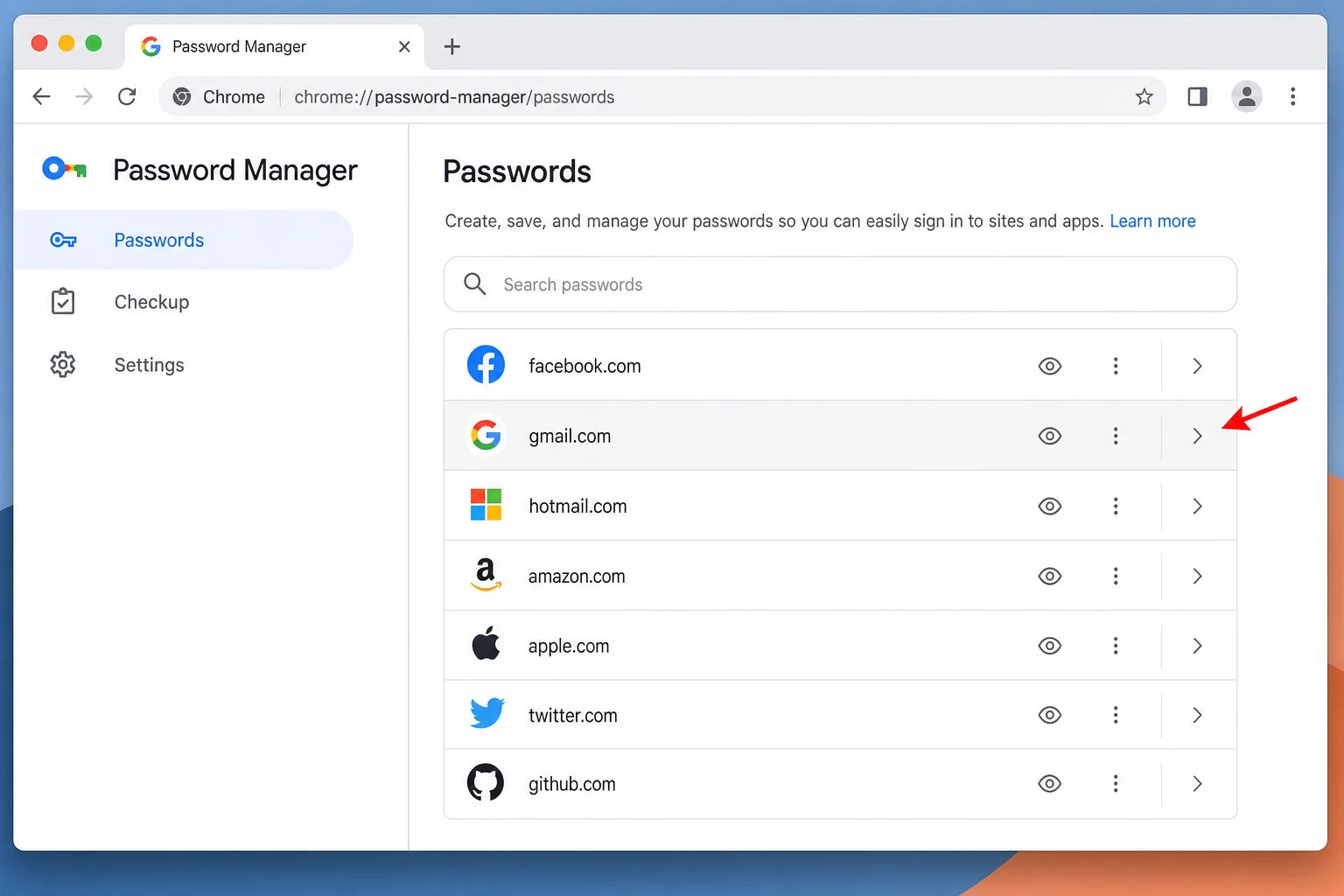Click the github.com entry name
Viewport: 1344px width, 896px height.
(x=572, y=784)
